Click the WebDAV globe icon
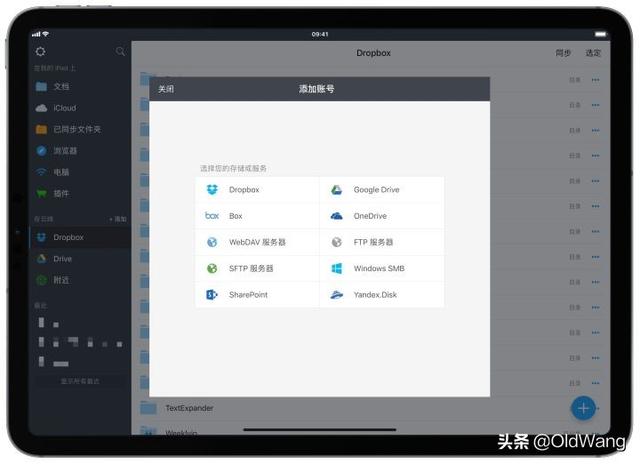The height and width of the screenshot is (464, 640). coord(212,242)
